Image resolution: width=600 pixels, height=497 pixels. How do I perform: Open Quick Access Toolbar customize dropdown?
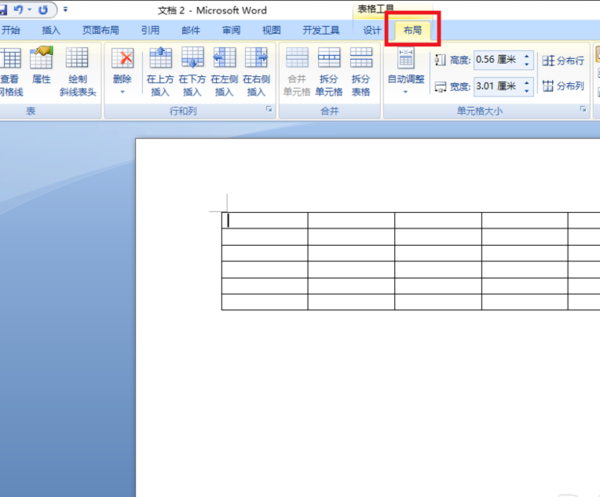(x=65, y=9)
